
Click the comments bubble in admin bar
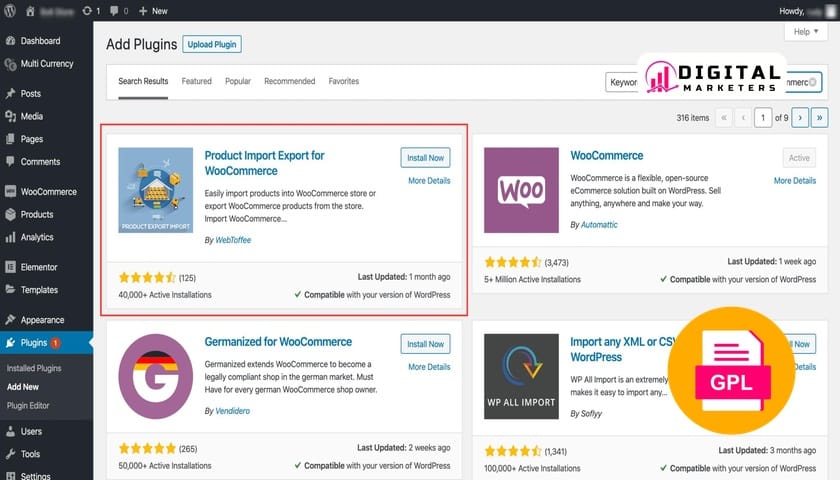[114, 10]
